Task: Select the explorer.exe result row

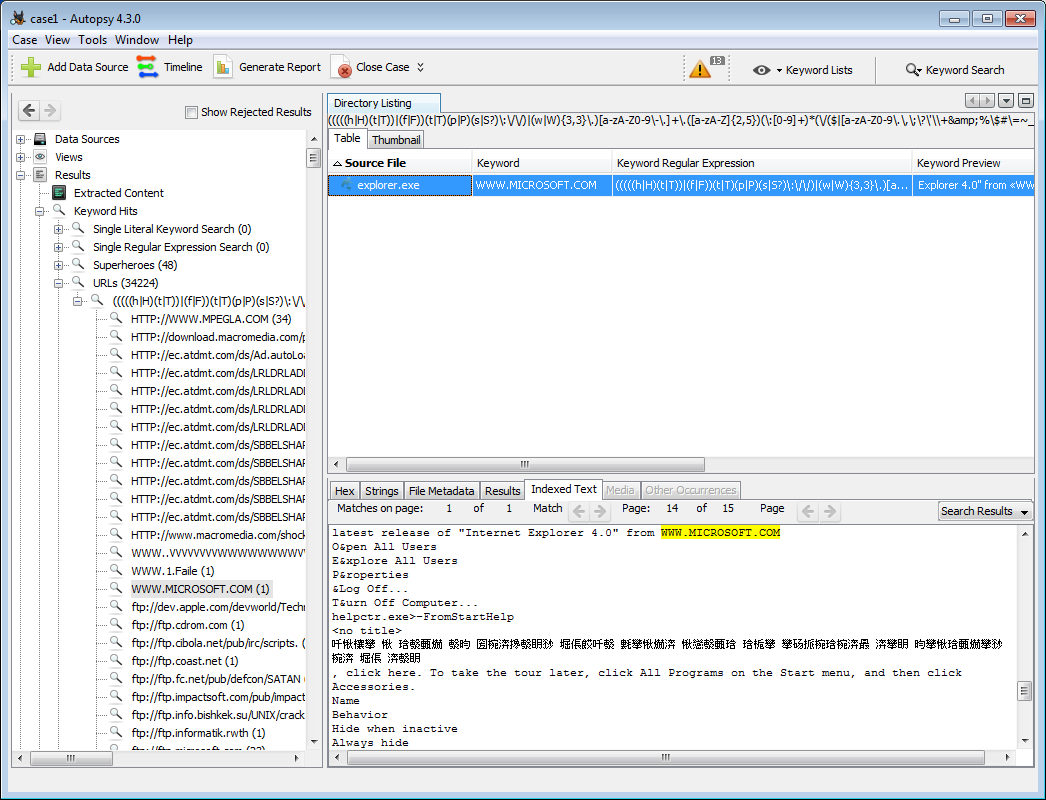Action: pyautogui.click(x=388, y=185)
